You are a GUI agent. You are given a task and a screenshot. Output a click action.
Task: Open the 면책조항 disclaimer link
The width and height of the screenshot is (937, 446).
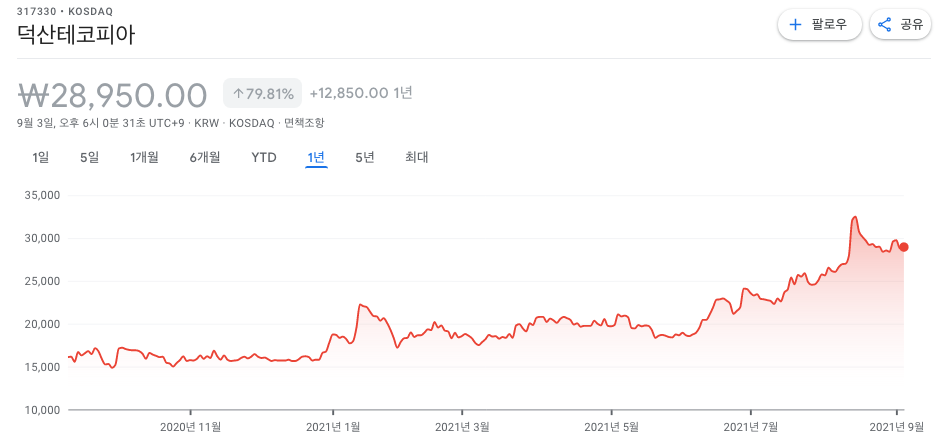click(x=304, y=123)
